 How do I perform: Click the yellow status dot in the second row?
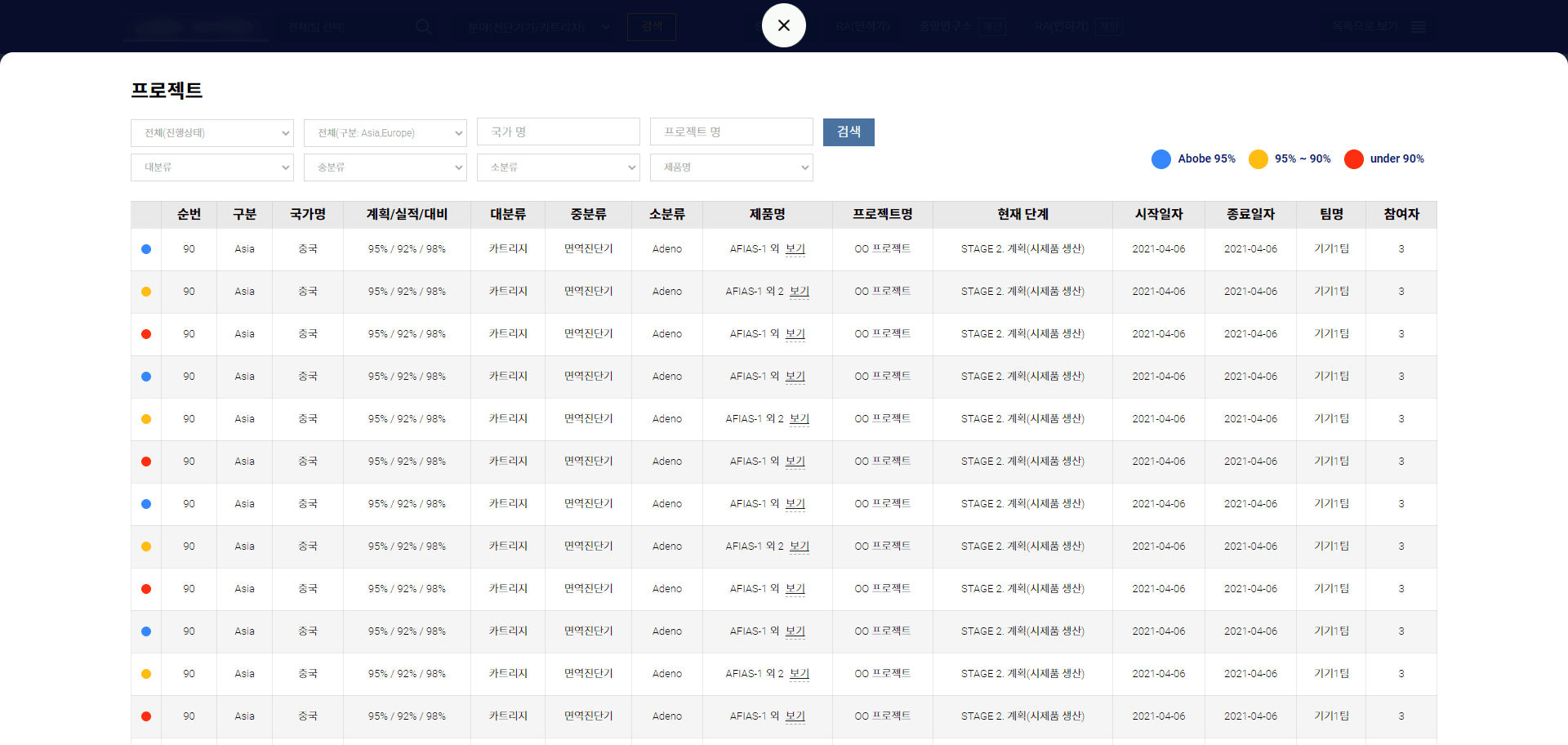point(146,292)
